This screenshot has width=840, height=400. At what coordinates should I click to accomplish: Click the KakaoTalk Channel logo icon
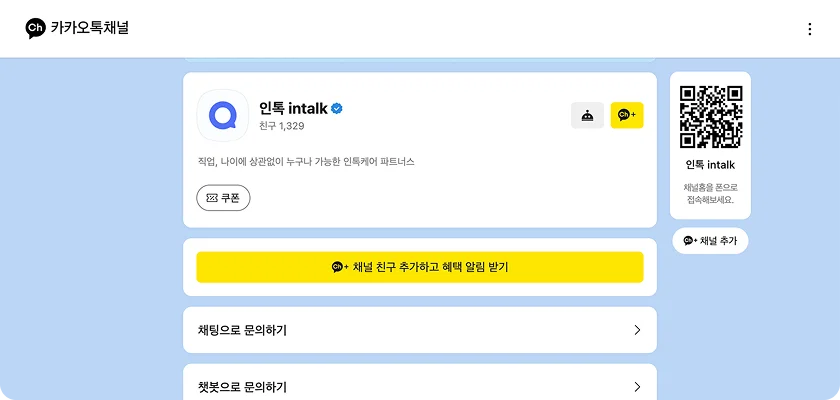click(x=36, y=28)
